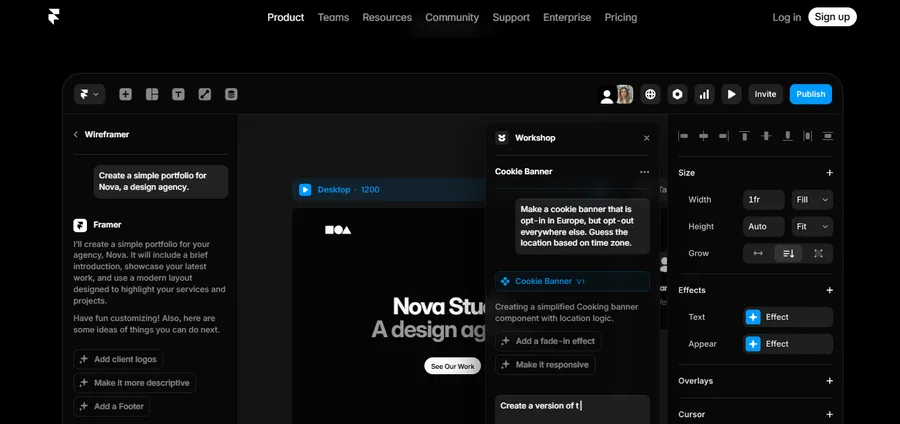Screen dimensions: 900x424
Task: Click the plus next to Size
Action: (829, 173)
